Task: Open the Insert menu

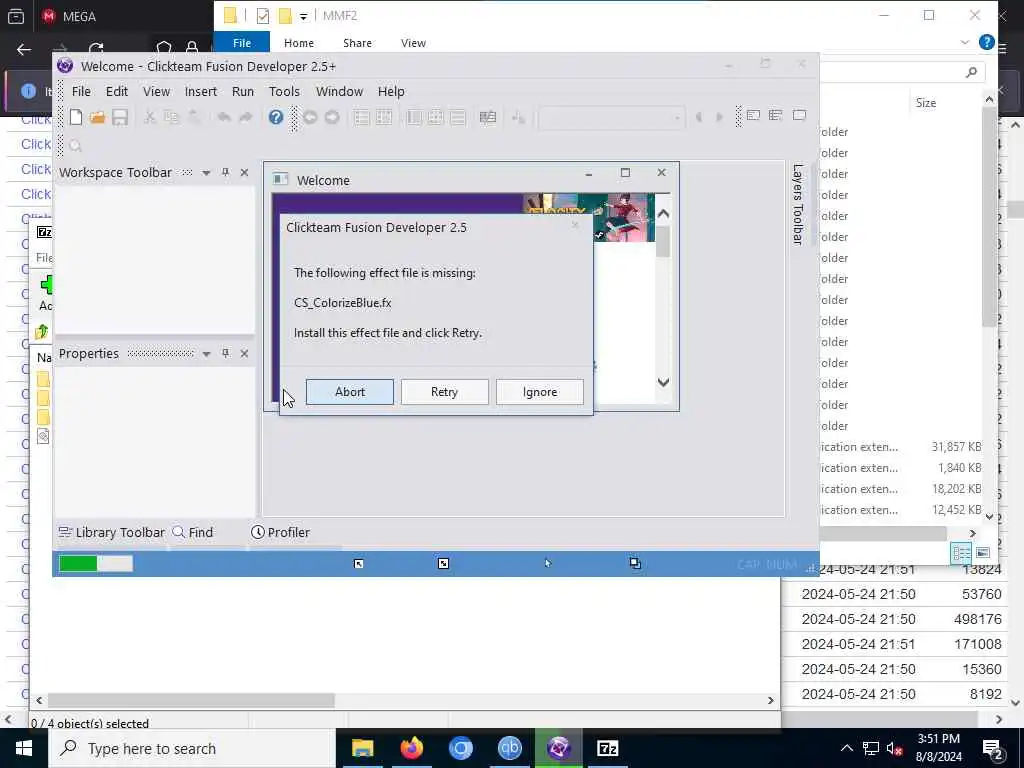Action: pyautogui.click(x=200, y=91)
